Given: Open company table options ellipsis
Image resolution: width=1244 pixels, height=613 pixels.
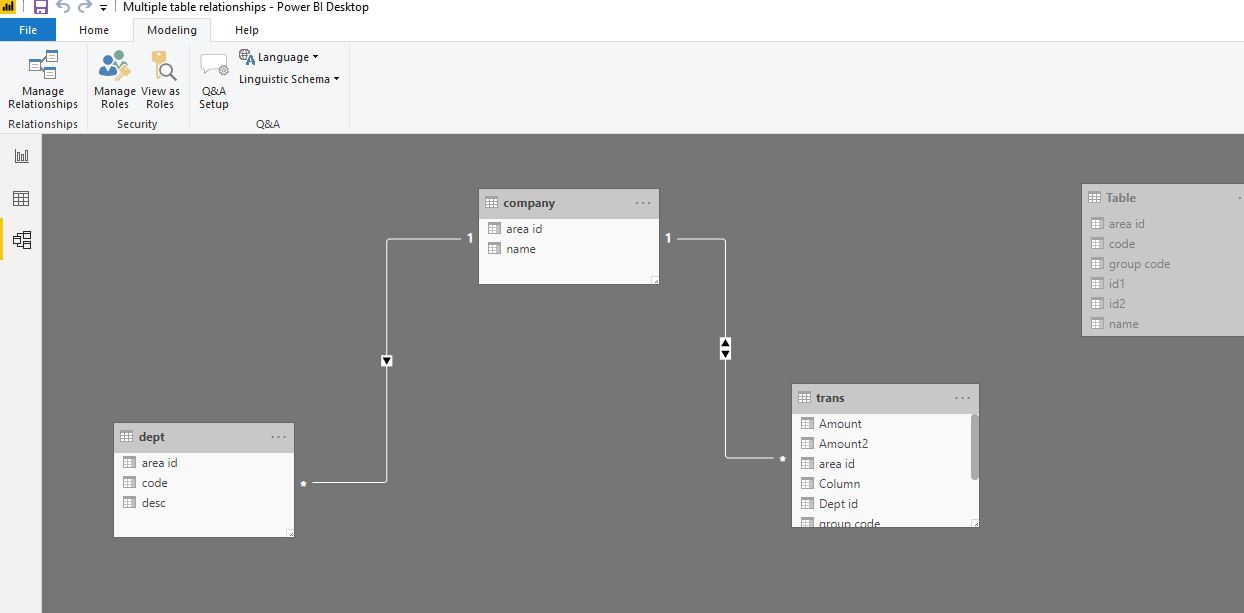Looking at the screenshot, I should 643,203.
